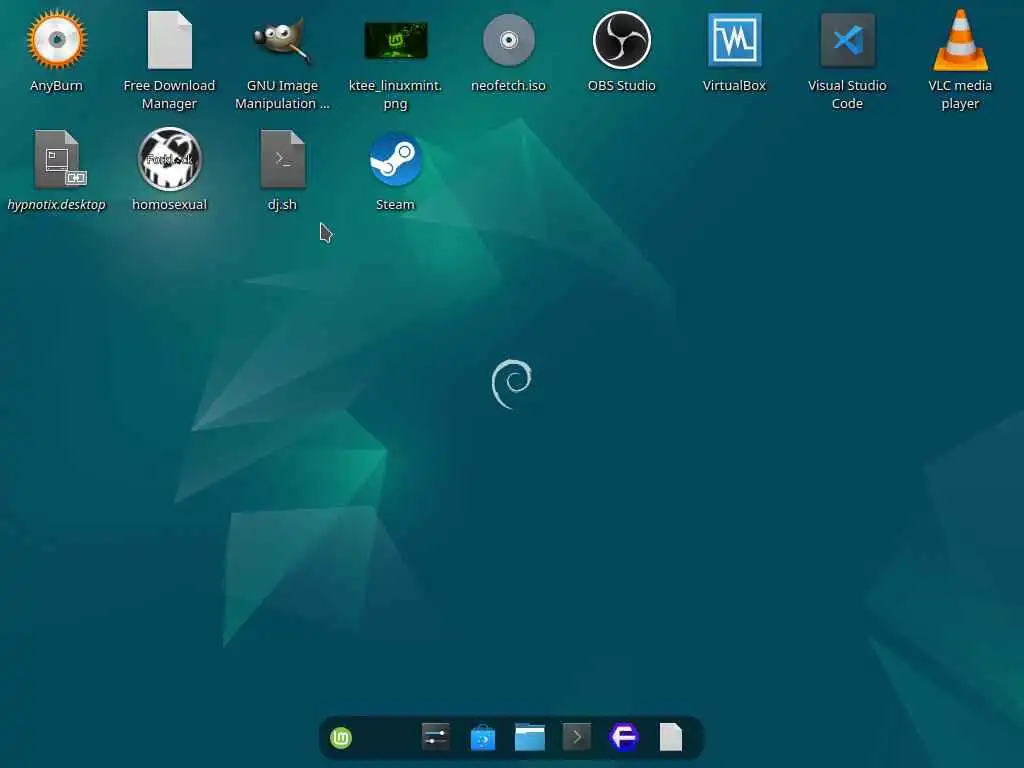Select the Free Download Manager icon
Screen dimensions: 1024x768
pos(170,40)
